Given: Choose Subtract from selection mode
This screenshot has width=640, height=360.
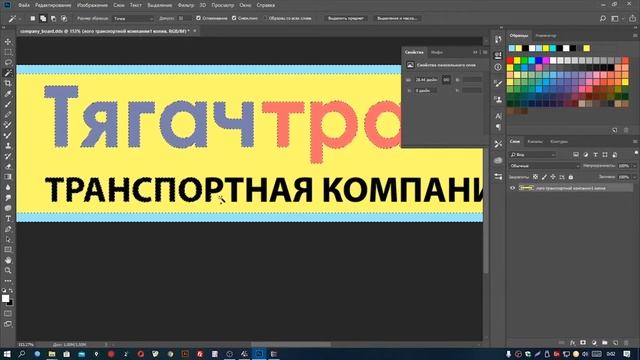Looking at the screenshot, I should point(53,18).
